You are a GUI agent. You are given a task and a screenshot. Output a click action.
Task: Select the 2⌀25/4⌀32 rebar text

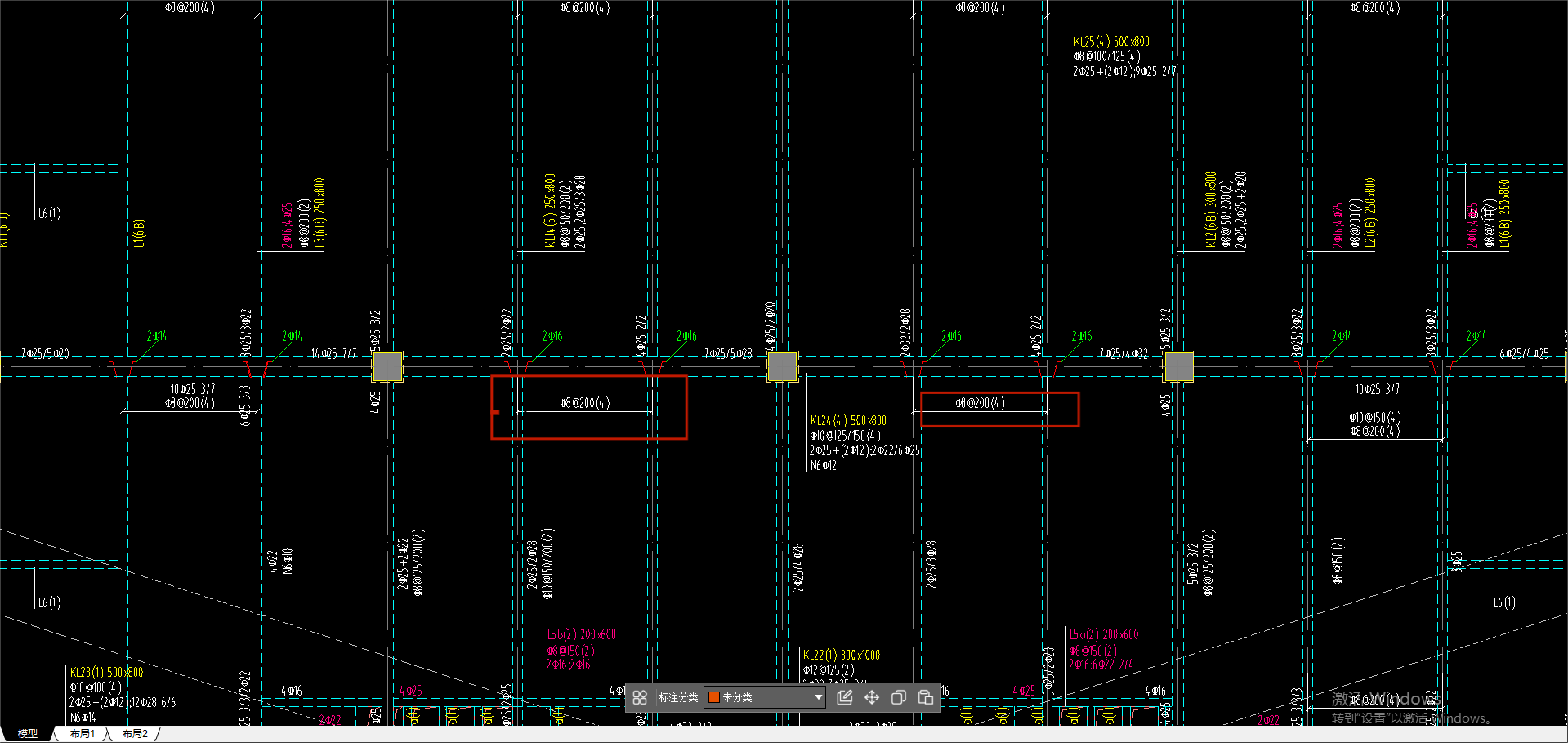coord(1124,353)
